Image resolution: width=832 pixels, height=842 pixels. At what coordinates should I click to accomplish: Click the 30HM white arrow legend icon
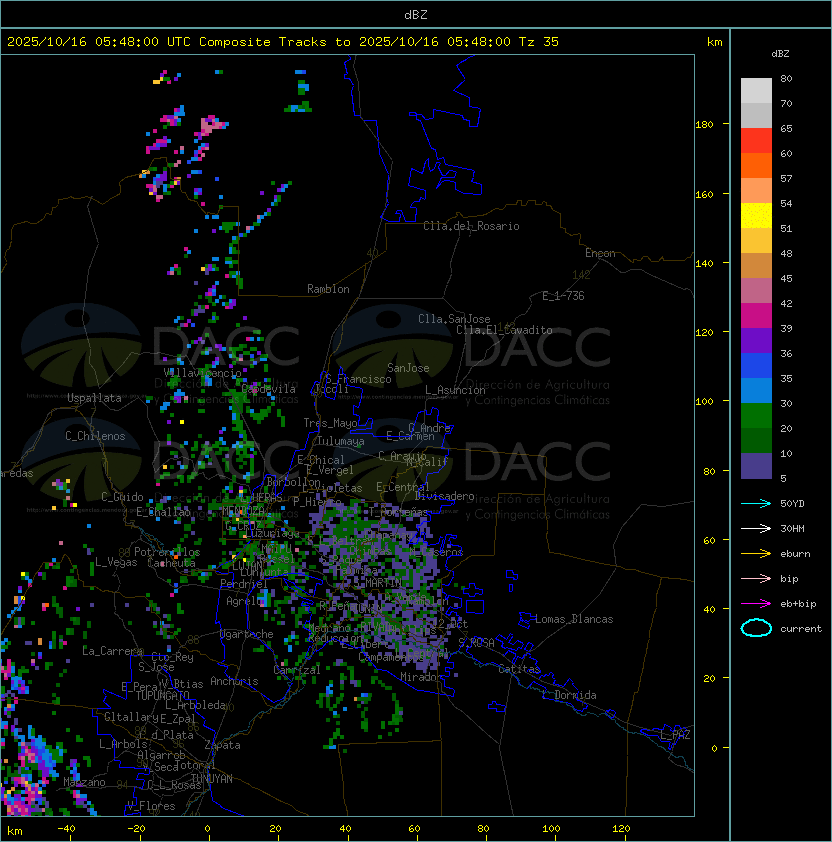[x=756, y=528]
